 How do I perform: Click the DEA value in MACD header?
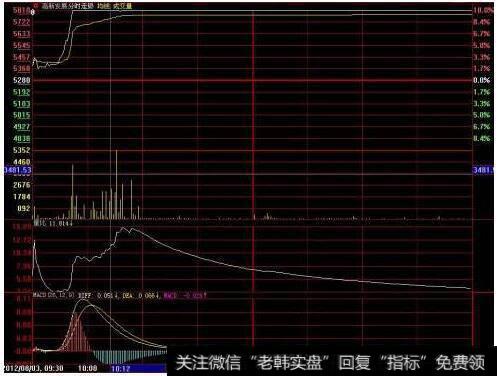(142, 295)
